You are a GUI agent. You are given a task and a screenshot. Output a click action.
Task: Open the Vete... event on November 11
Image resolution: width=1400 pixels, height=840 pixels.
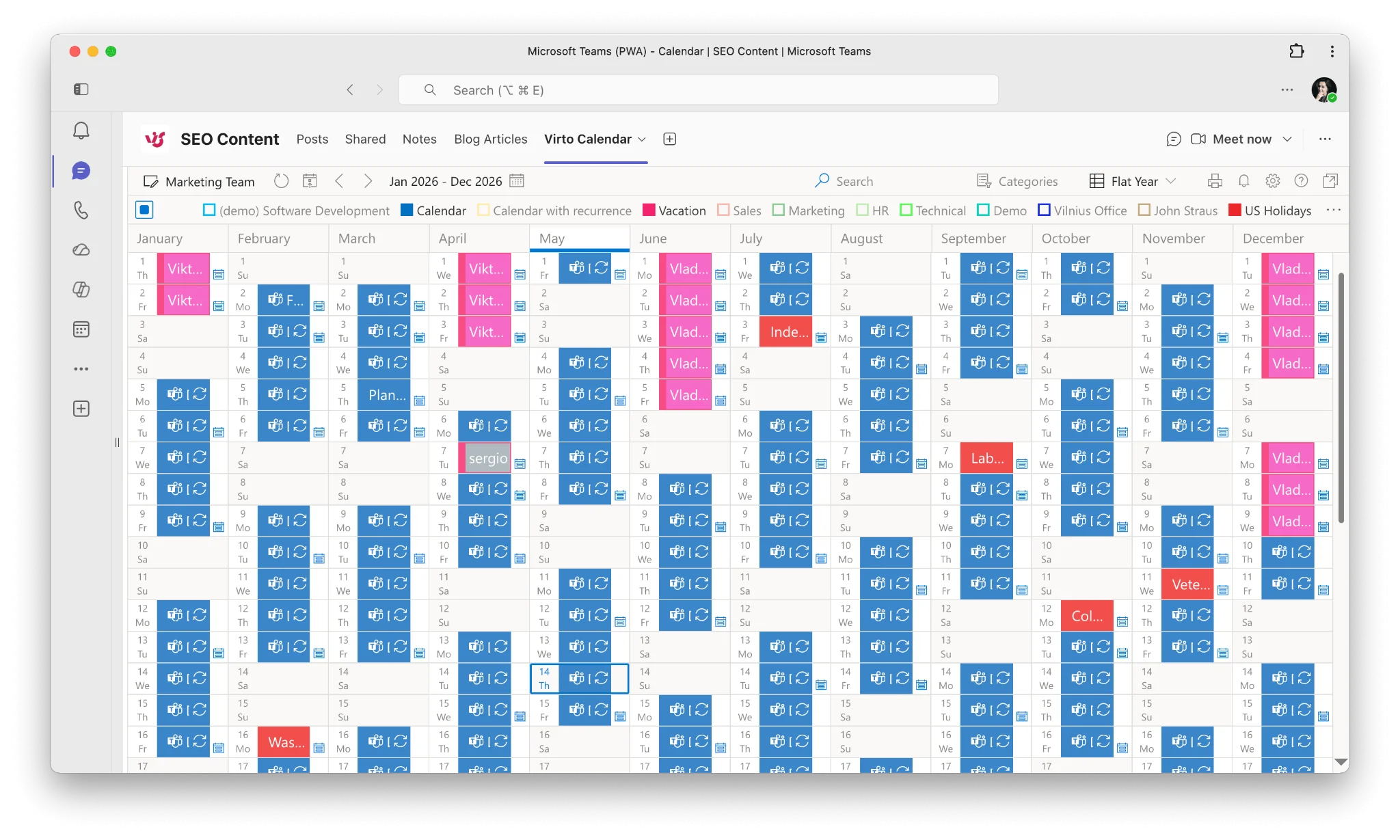tap(1187, 585)
